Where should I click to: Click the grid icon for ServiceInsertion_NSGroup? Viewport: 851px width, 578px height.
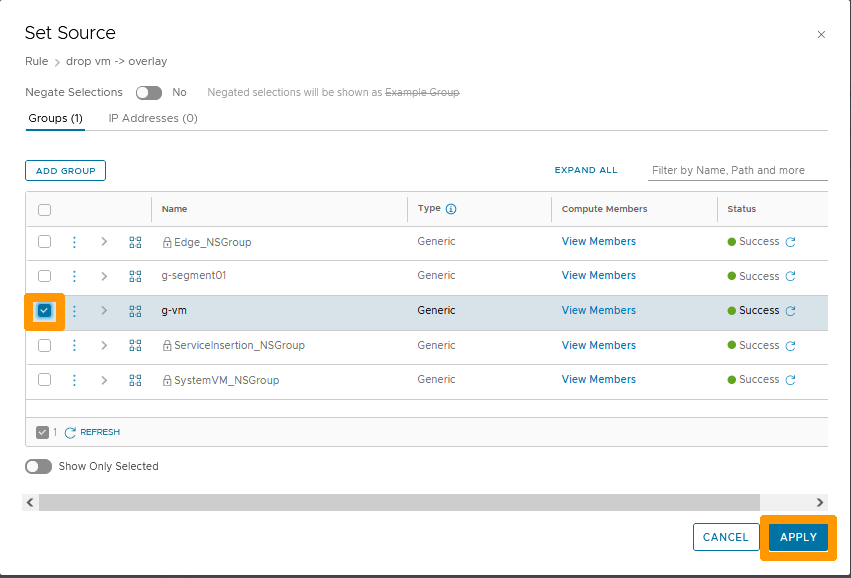(x=135, y=345)
